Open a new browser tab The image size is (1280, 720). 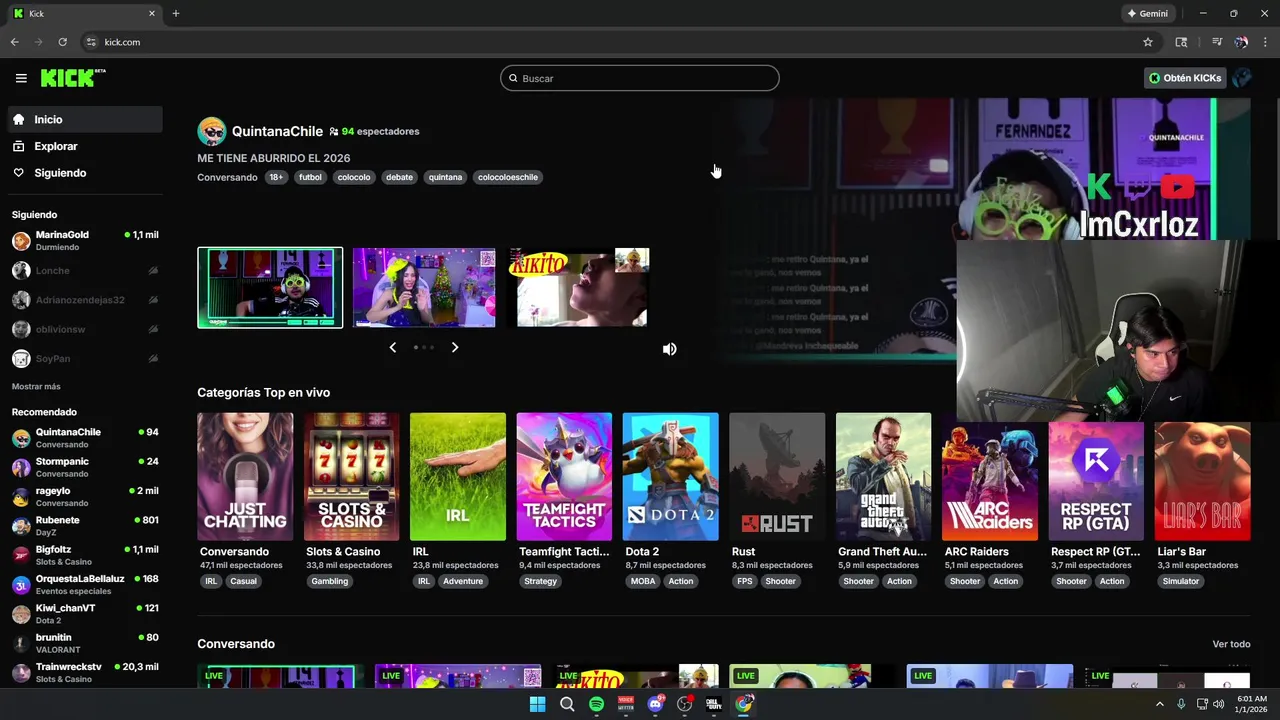coord(176,13)
